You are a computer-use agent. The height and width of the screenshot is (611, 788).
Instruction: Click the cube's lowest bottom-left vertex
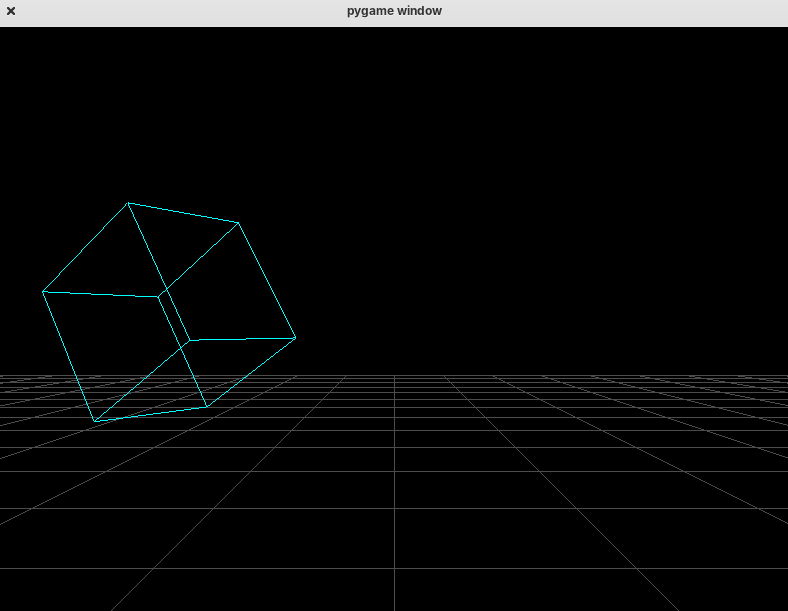(95, 421)
